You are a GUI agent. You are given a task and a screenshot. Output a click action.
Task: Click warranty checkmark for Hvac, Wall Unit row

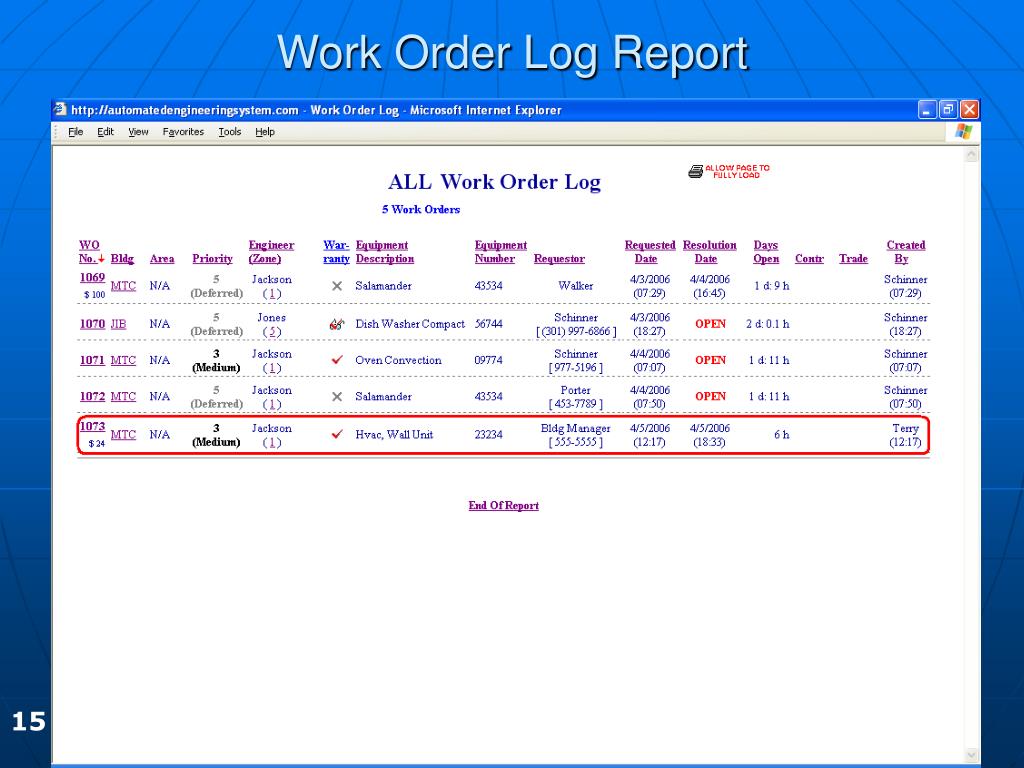tap(337, 434)
